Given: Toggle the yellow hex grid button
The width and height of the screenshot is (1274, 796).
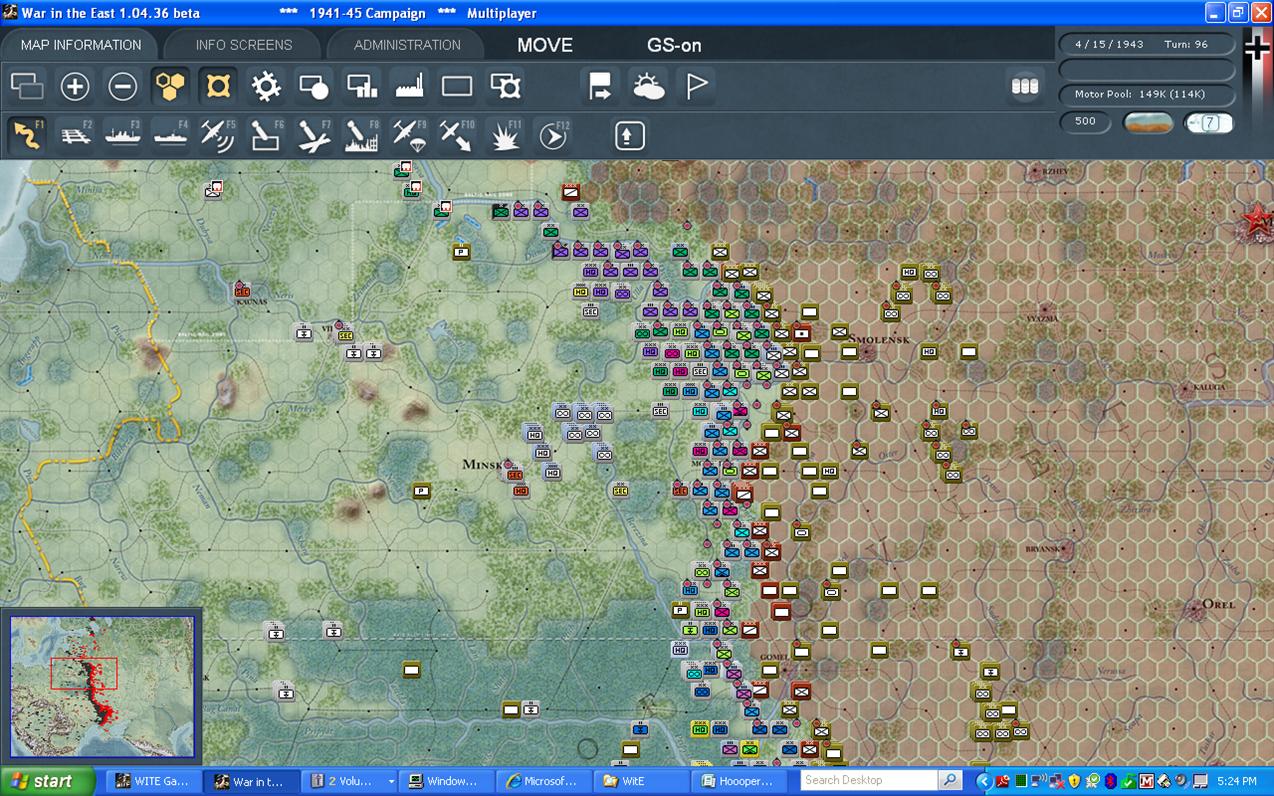Looking at the screenshot, I should 171,87.
